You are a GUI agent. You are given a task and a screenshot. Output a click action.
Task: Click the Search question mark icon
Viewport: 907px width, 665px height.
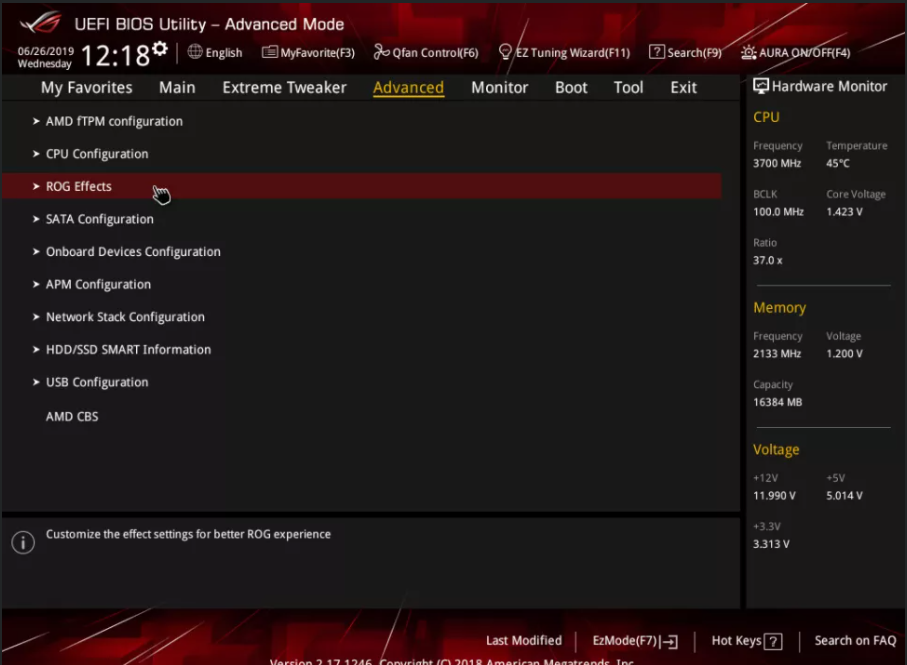click(x=657, y=51)
